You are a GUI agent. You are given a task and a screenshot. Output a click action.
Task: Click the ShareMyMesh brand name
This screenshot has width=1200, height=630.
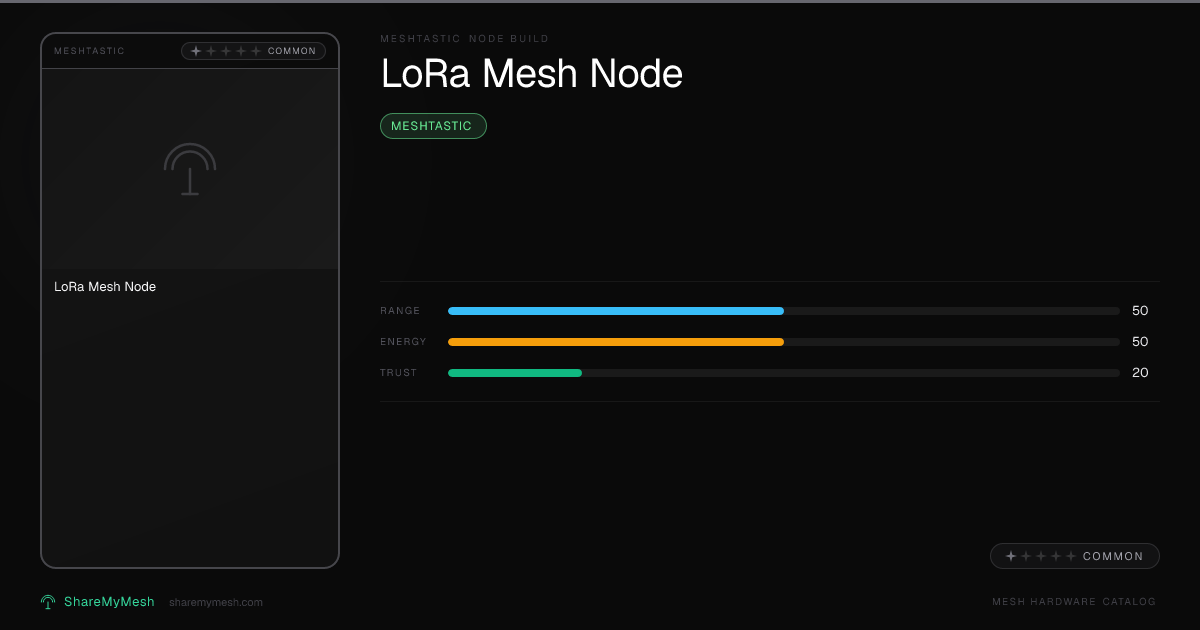tap(109, 602)
